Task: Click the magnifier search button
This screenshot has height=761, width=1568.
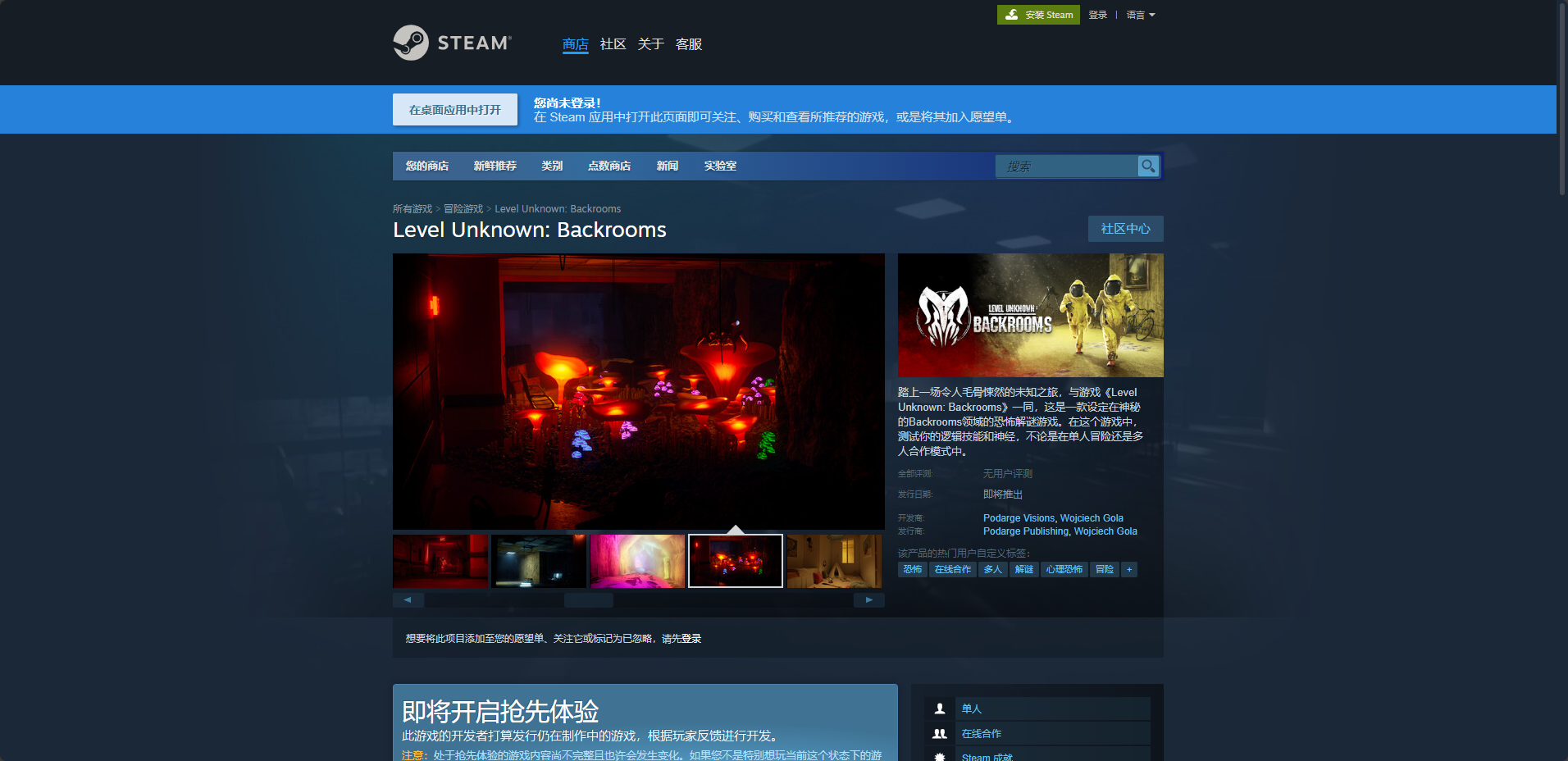Action: click(1148, 166)
